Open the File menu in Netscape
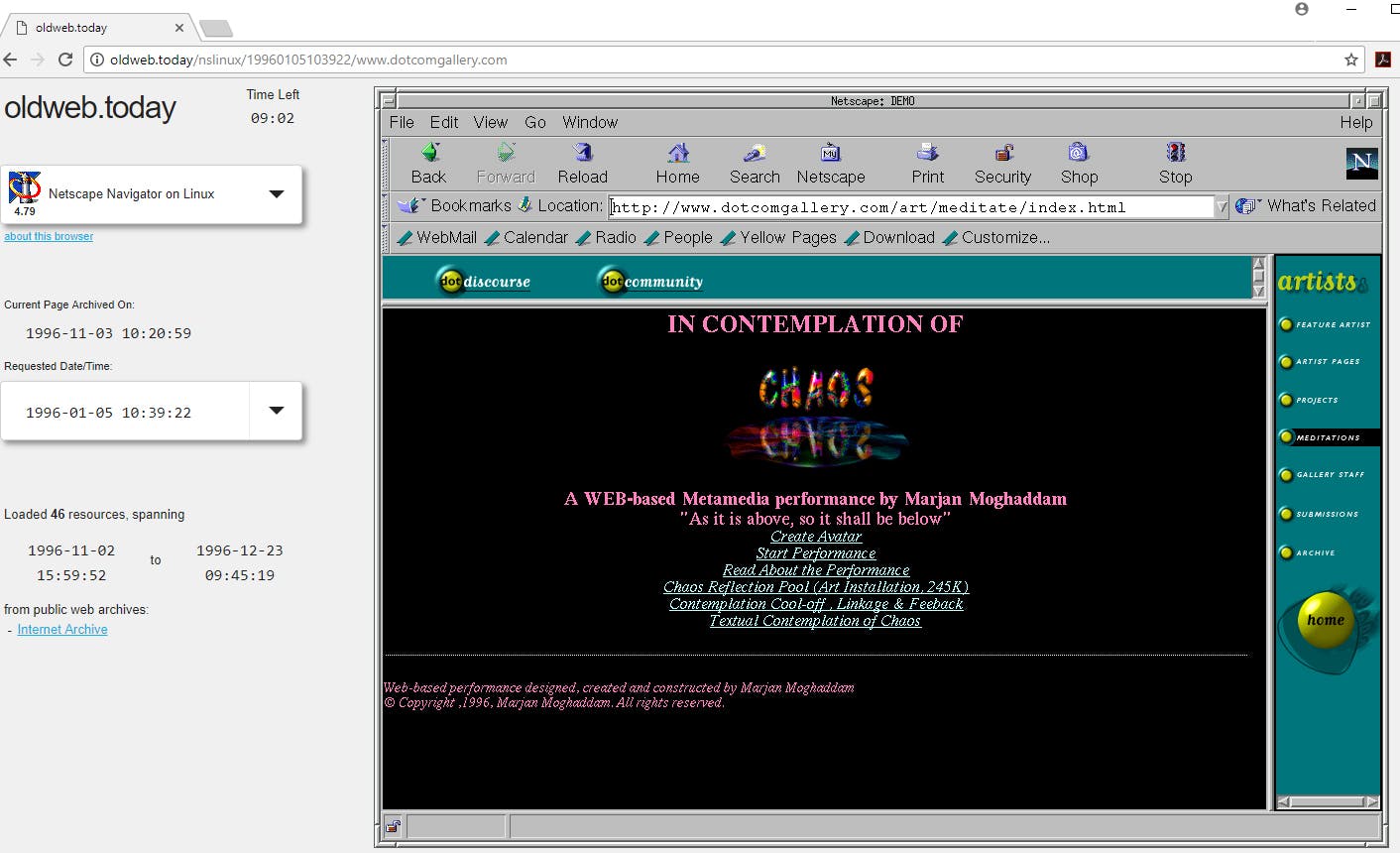 point(402,122)
